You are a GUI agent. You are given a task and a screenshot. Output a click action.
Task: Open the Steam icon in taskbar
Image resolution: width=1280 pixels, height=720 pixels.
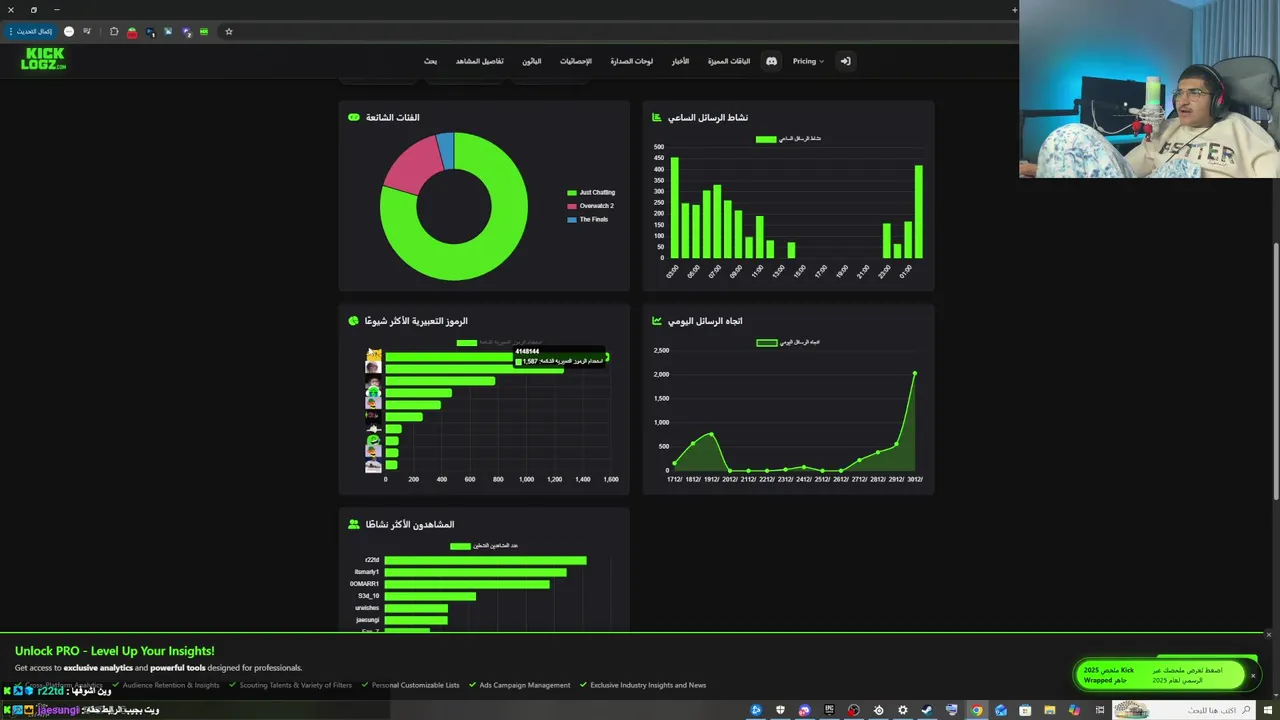pos(927,710)
